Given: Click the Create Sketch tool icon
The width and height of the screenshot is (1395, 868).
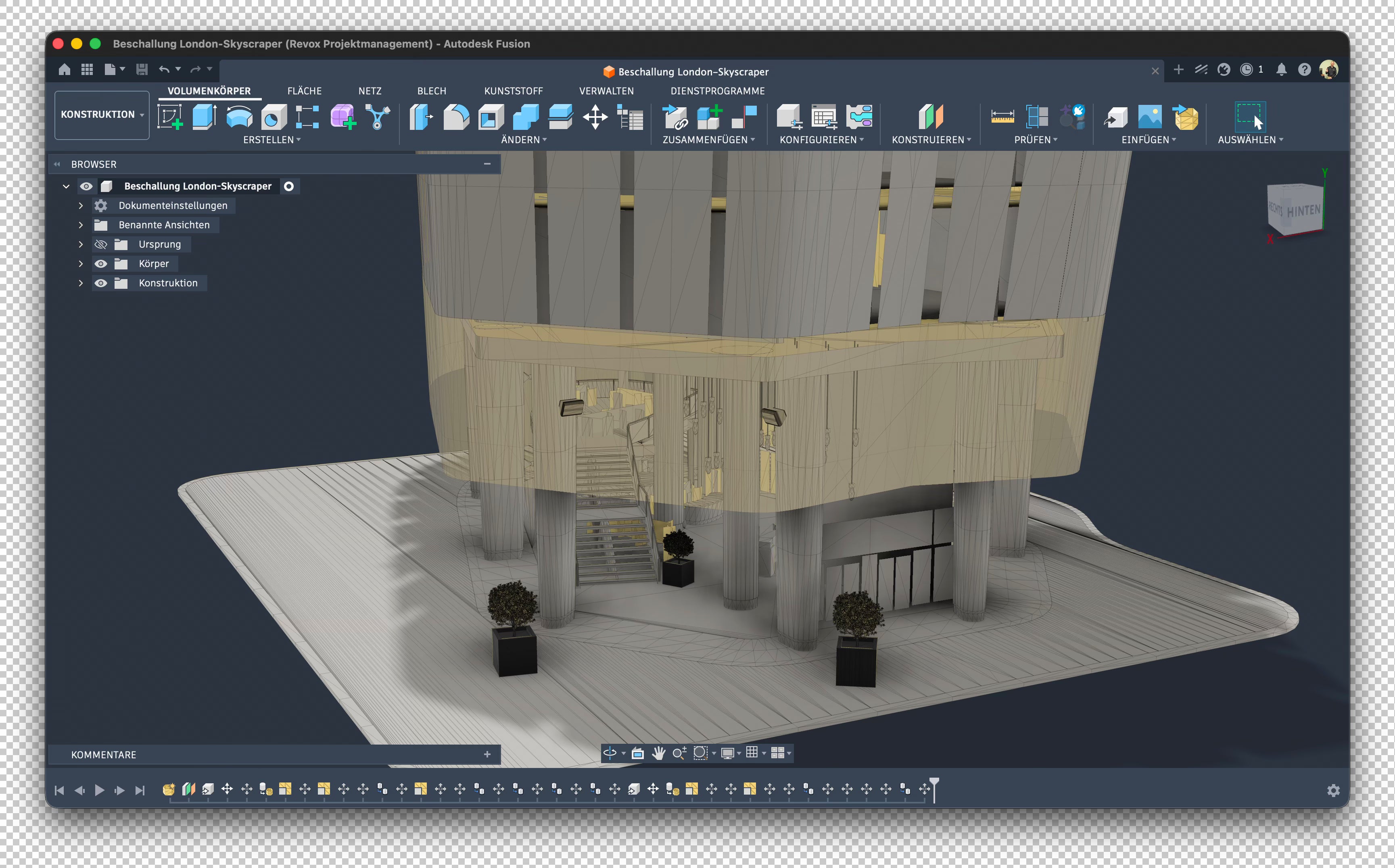Looking at the screenshot, I should pyautogui.click(x=170, y=117).
